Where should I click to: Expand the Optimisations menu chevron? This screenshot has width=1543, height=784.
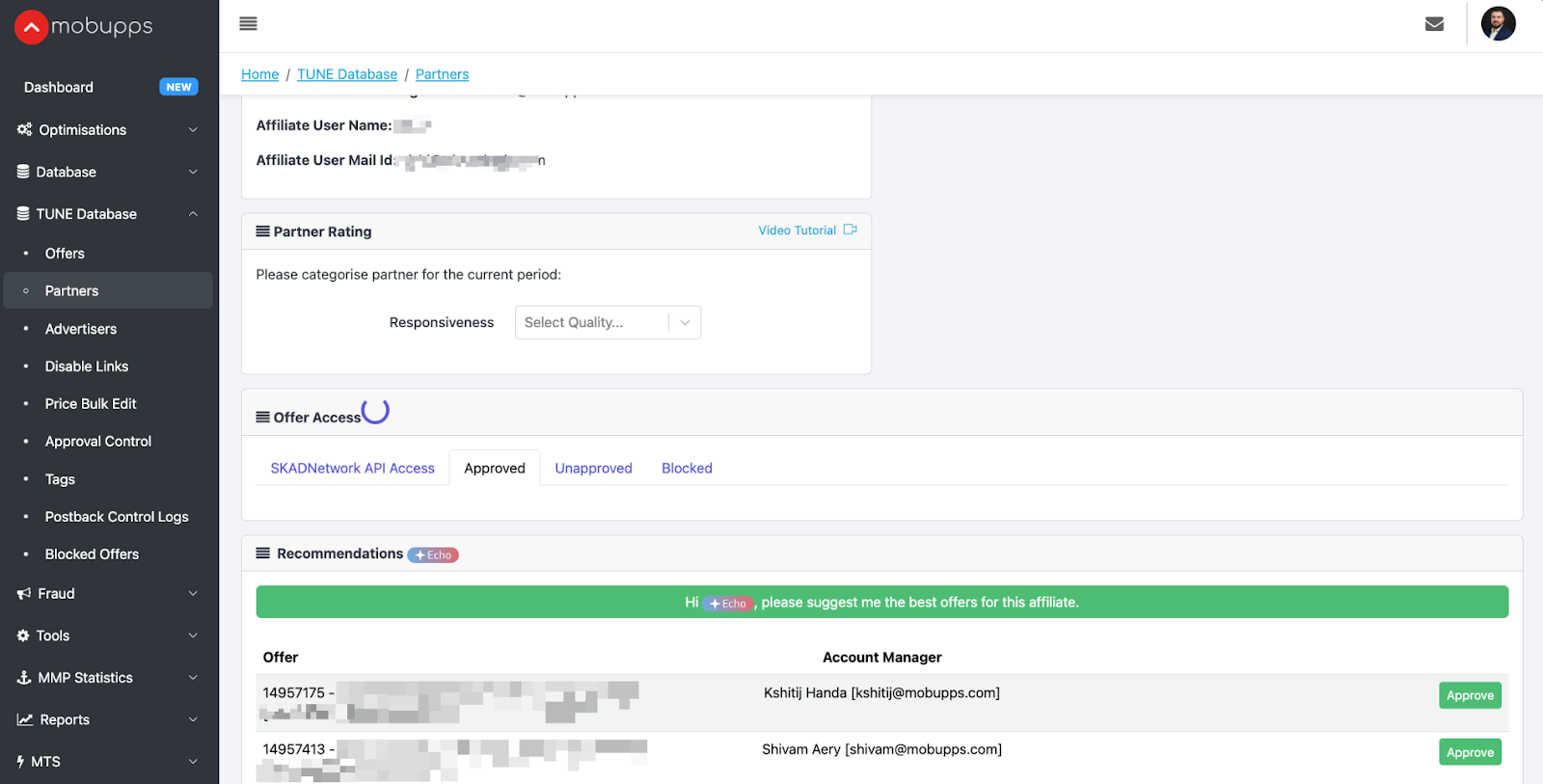(193, 130)
